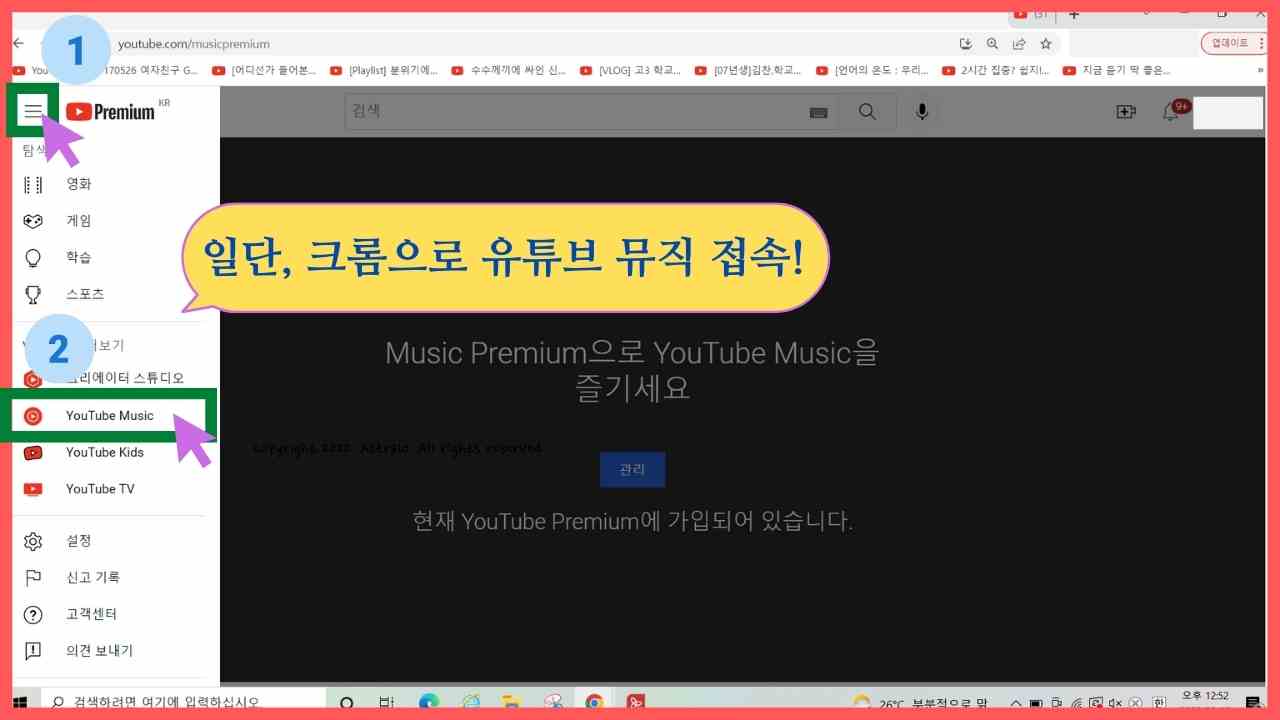This screenshot has height=720, width=1280.
Task: Go back with browser back arrow
Action: pyautogui.click(x=18, y=43)
